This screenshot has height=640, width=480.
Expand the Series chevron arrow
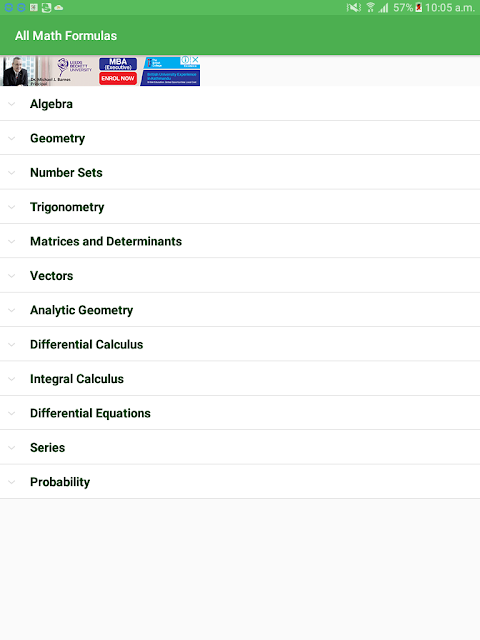coord(12,448)
